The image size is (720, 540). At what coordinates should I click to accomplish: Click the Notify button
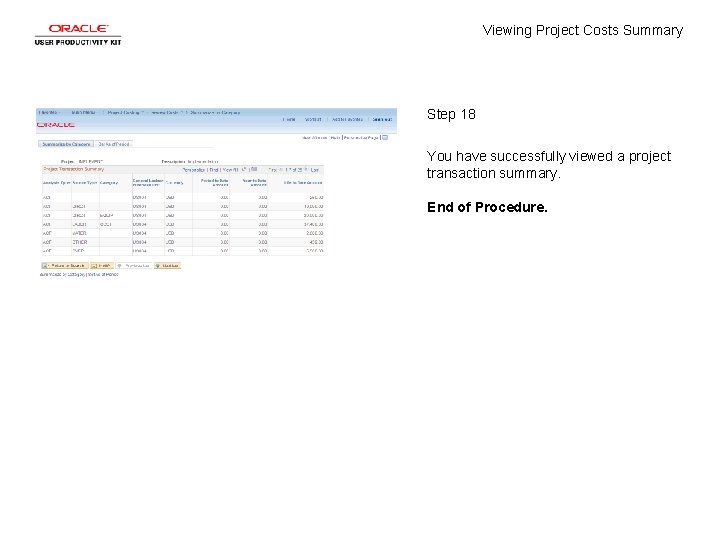[101, 266]
